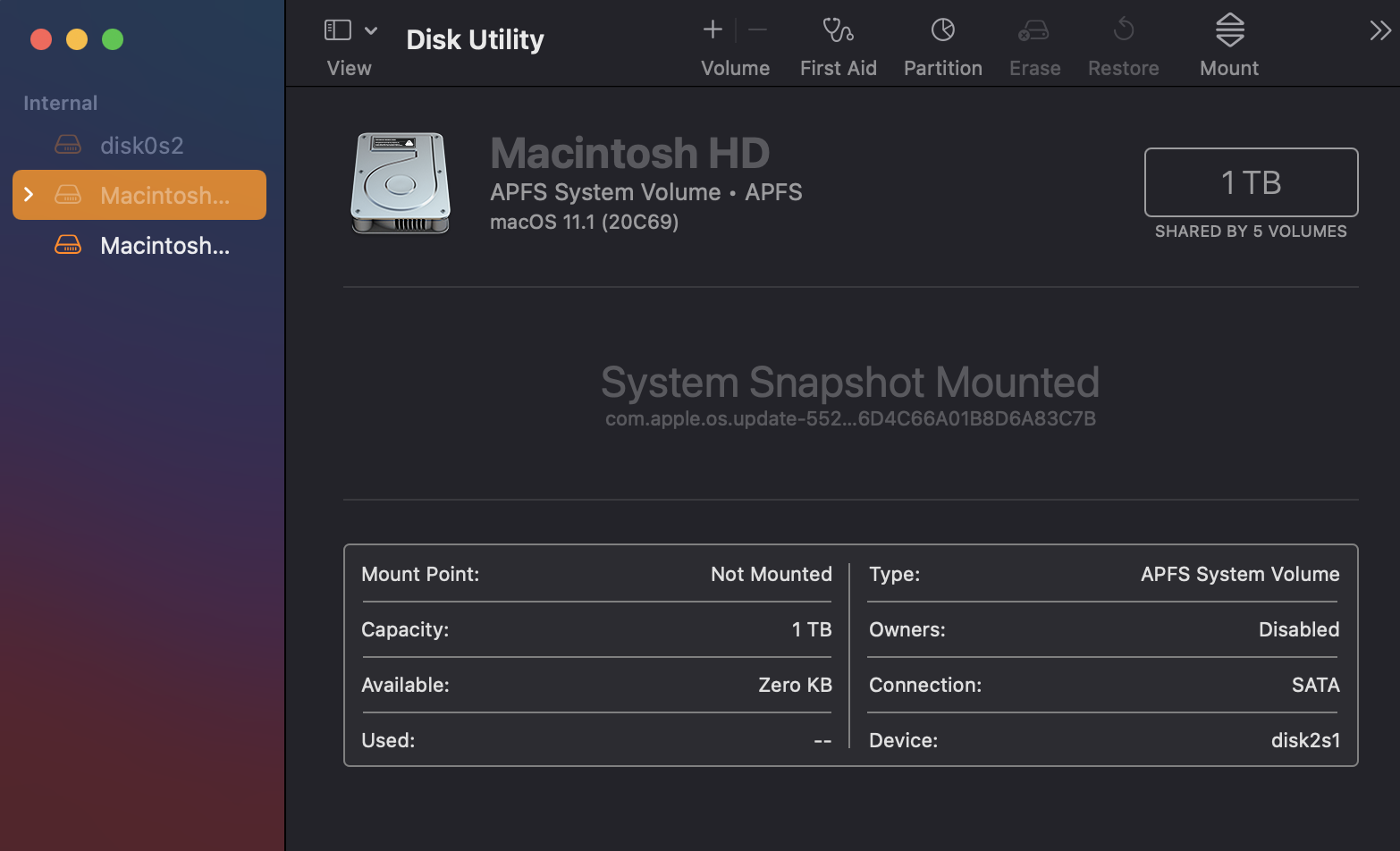This screenshot has width=1400, height=851.
Task: Click the Restore arrow icon
Action: pos(1124,30)
